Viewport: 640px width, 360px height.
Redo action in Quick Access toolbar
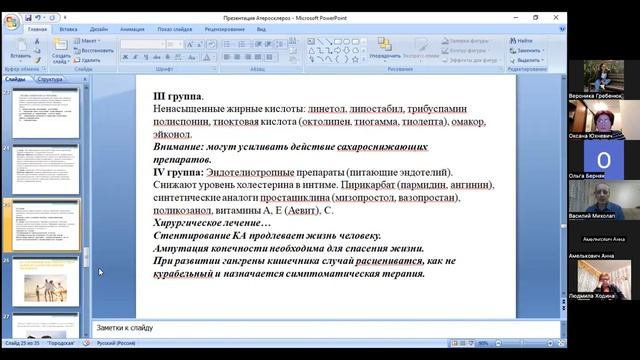(52, 18)
